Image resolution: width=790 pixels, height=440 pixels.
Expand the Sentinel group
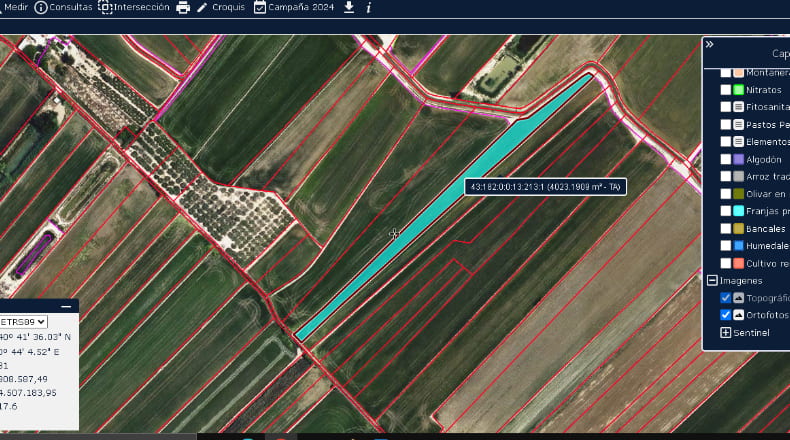pyautogui.click(x=726, y=333)
